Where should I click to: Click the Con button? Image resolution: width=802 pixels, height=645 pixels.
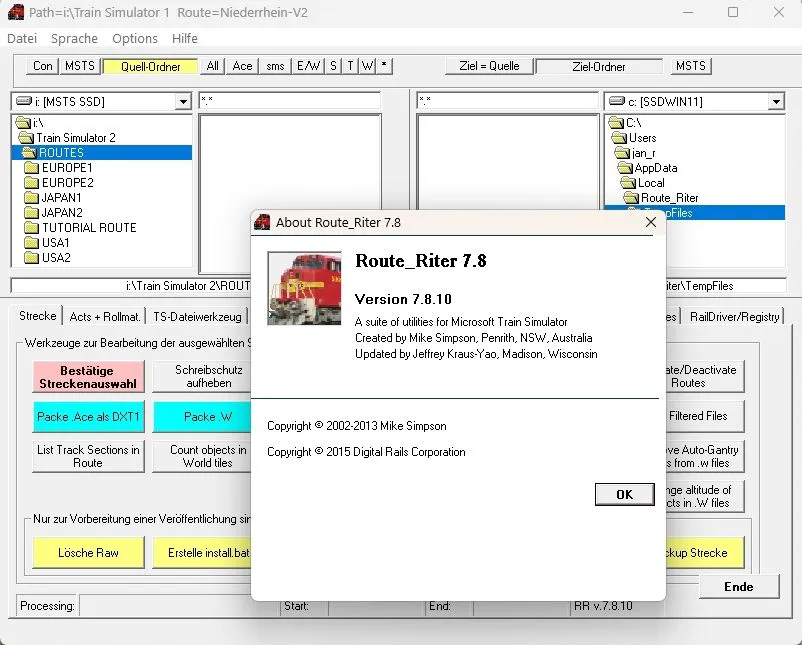click(x=42, y=66)
